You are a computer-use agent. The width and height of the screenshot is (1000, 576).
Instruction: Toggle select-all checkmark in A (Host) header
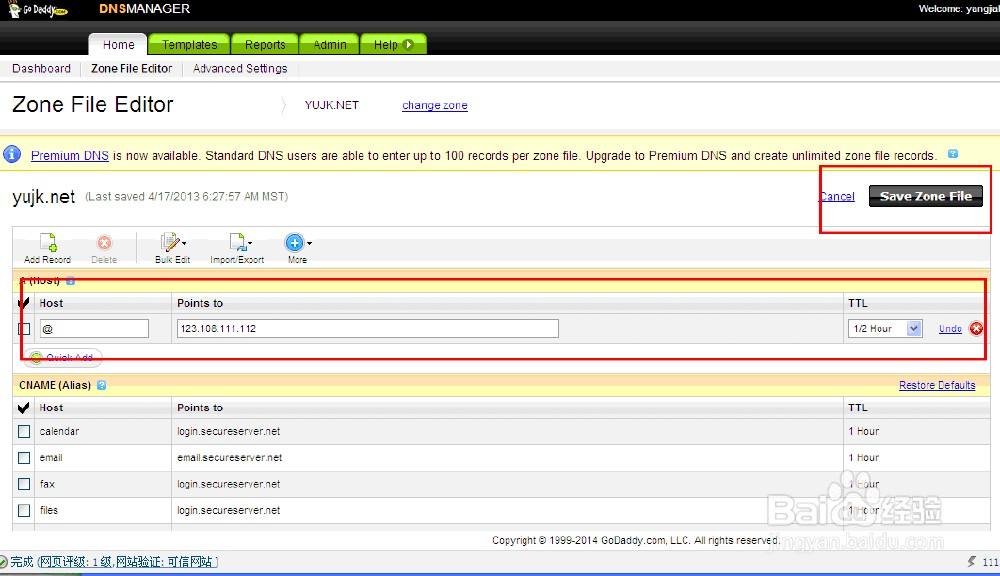click(x=24, y=302)
